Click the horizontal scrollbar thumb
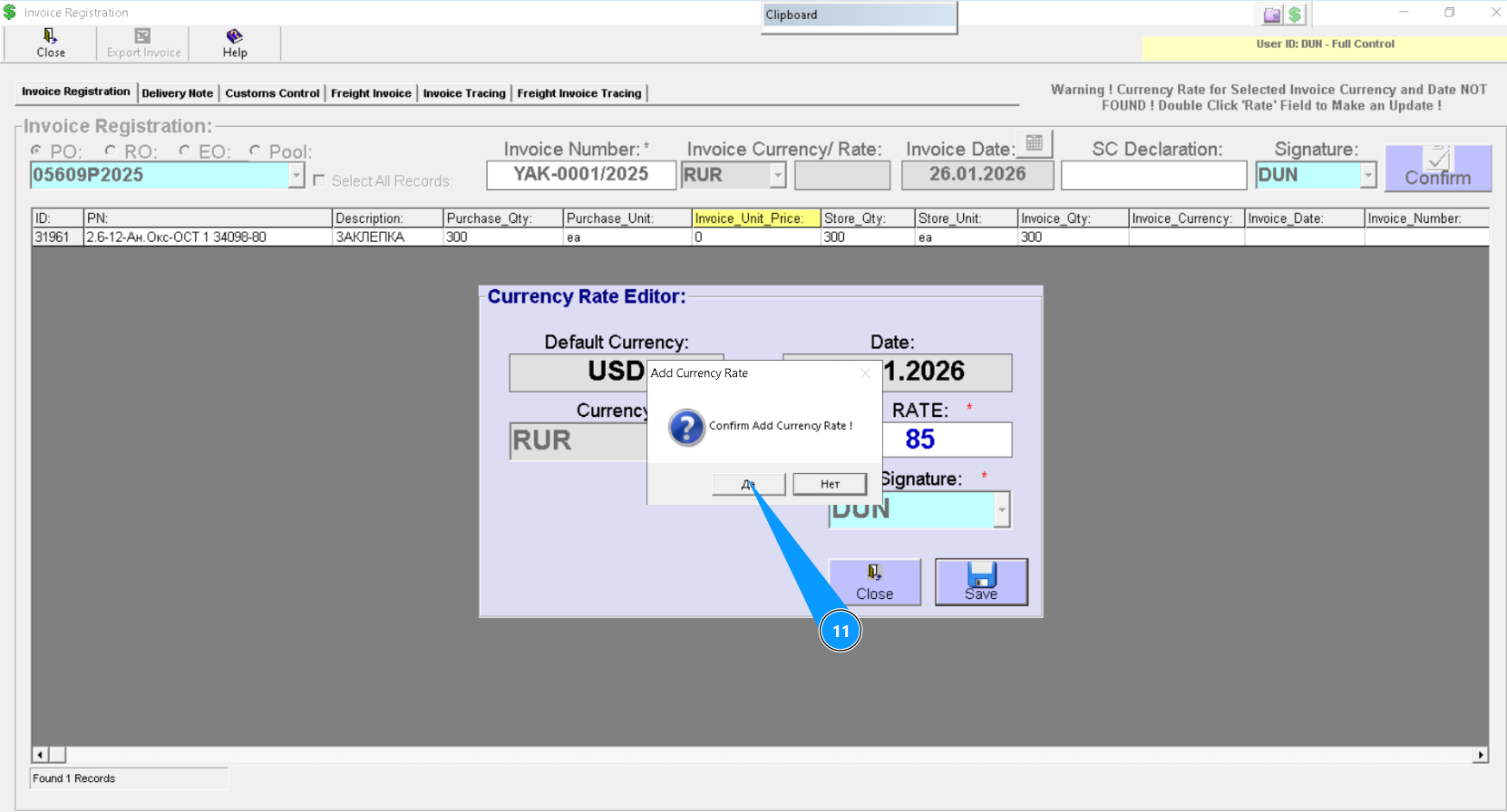The image size is (1507, 812). coord(57,755)
